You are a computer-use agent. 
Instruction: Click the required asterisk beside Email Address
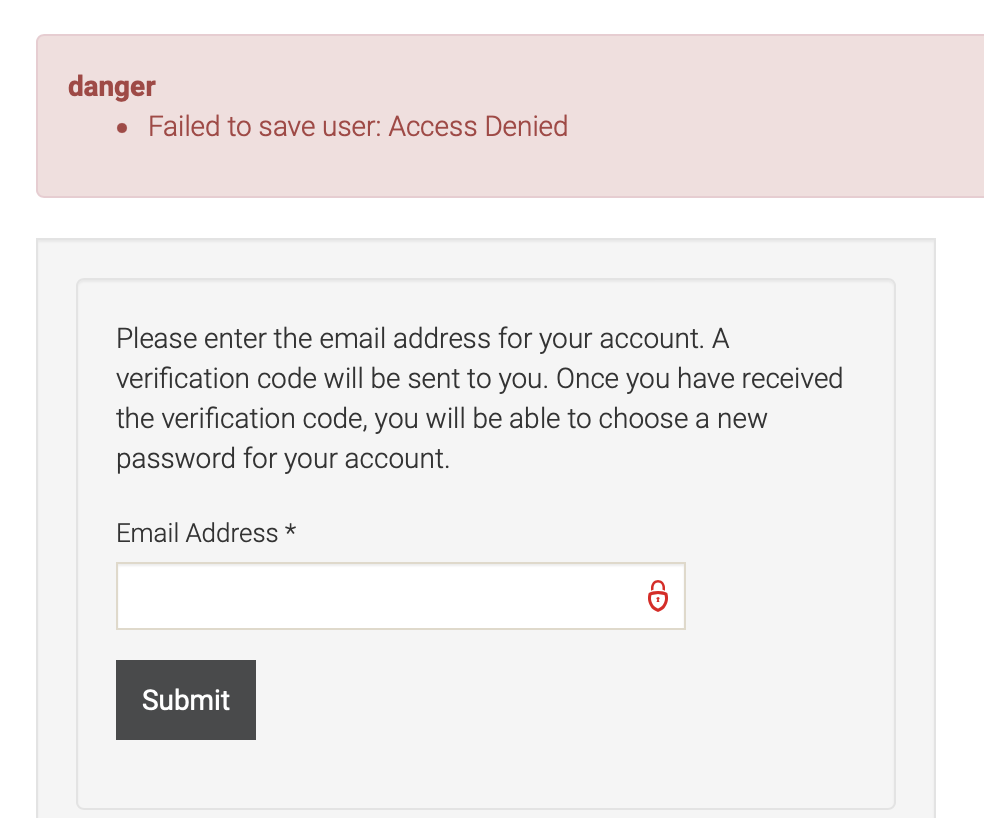(x=291, y=533)
